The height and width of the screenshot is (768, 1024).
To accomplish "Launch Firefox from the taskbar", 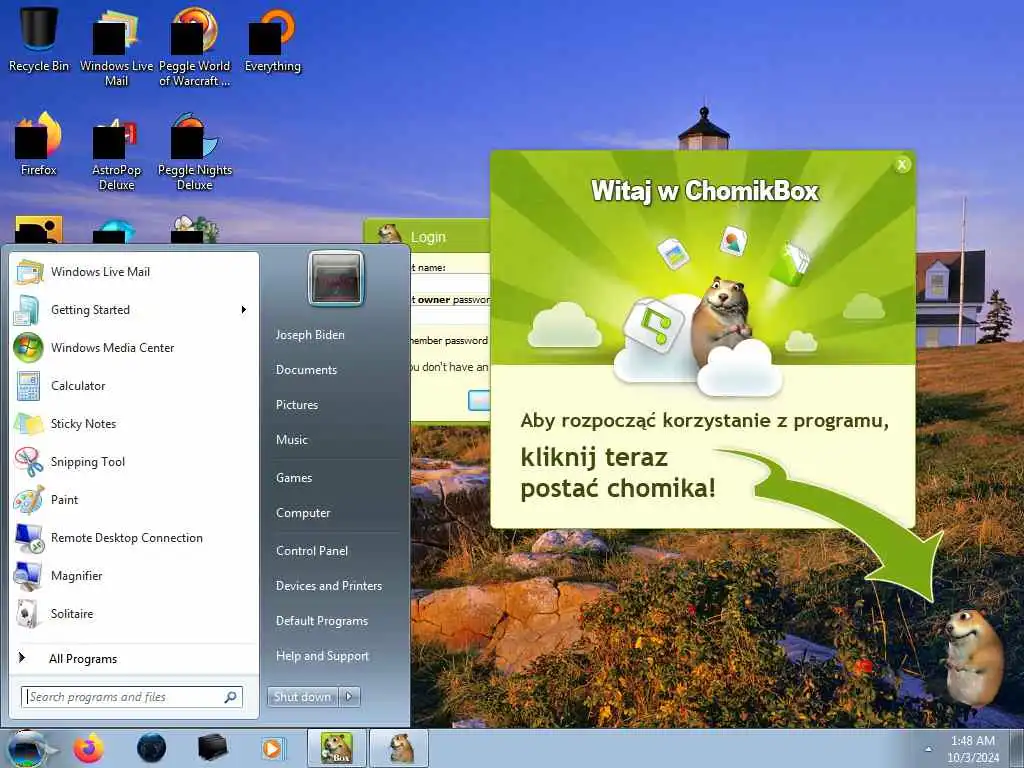I will tap(88, 748).
